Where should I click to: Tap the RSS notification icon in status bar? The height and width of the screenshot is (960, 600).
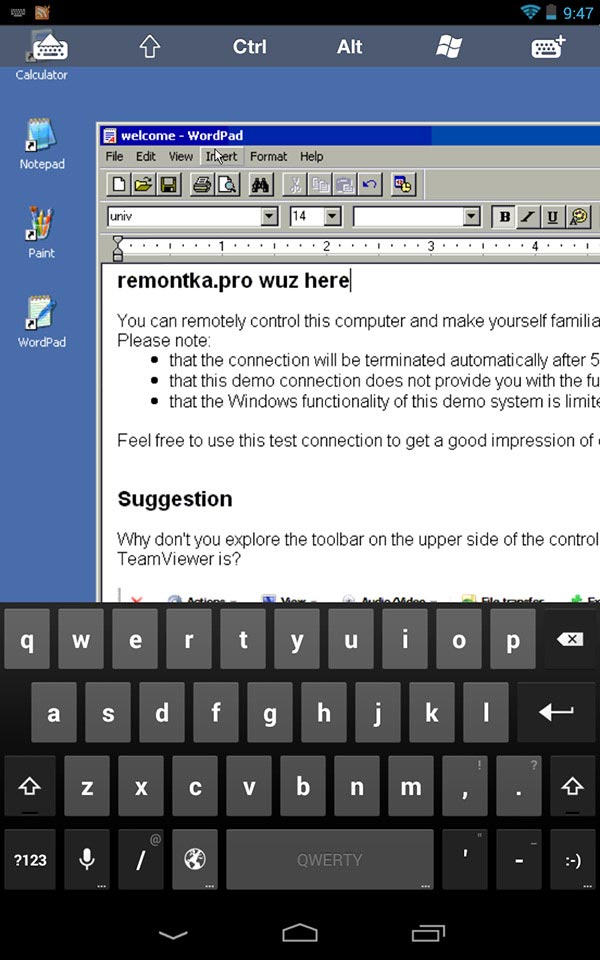pos(42,12)
